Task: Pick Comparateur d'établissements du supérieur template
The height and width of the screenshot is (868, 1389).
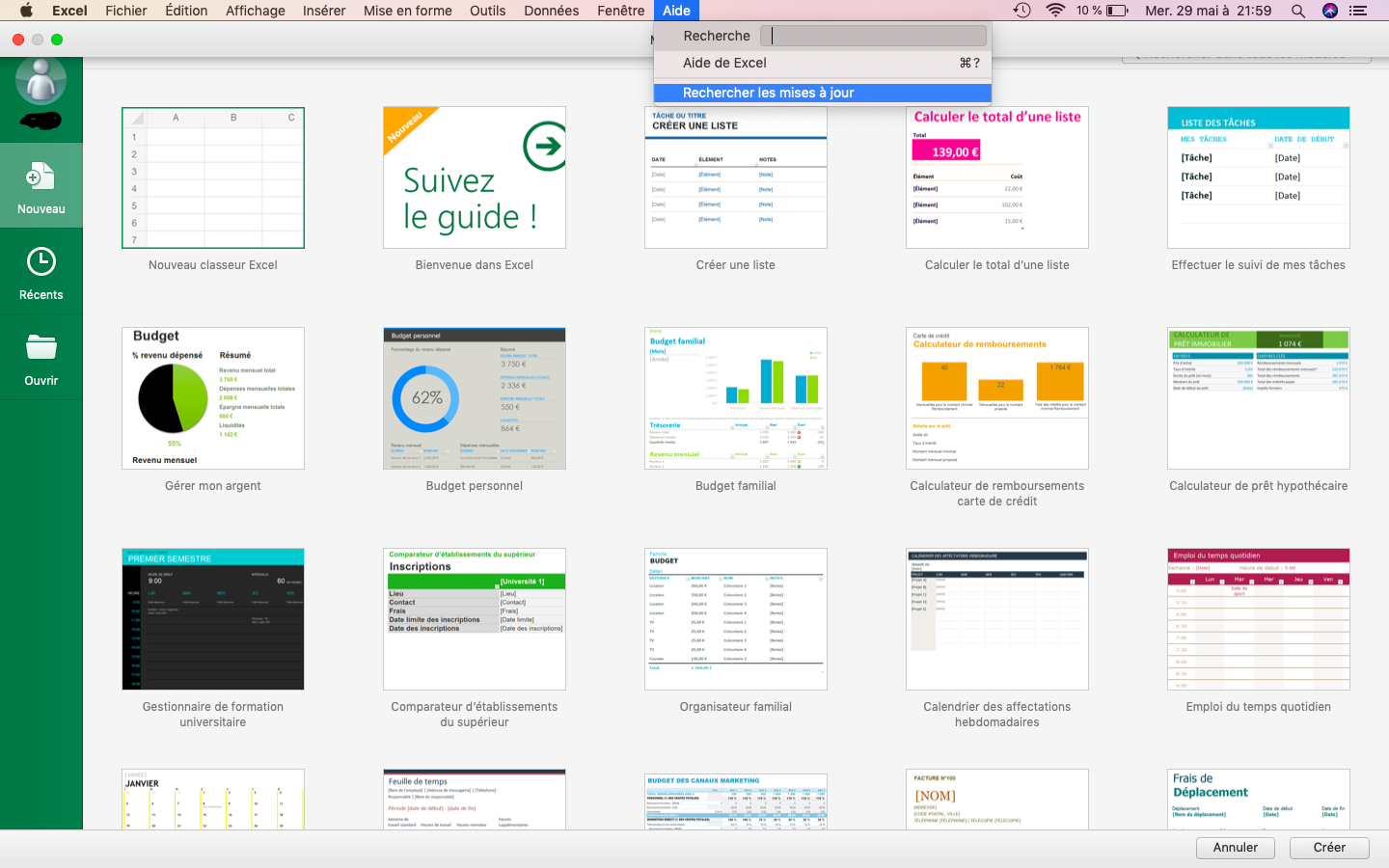Action: point(475,619)
